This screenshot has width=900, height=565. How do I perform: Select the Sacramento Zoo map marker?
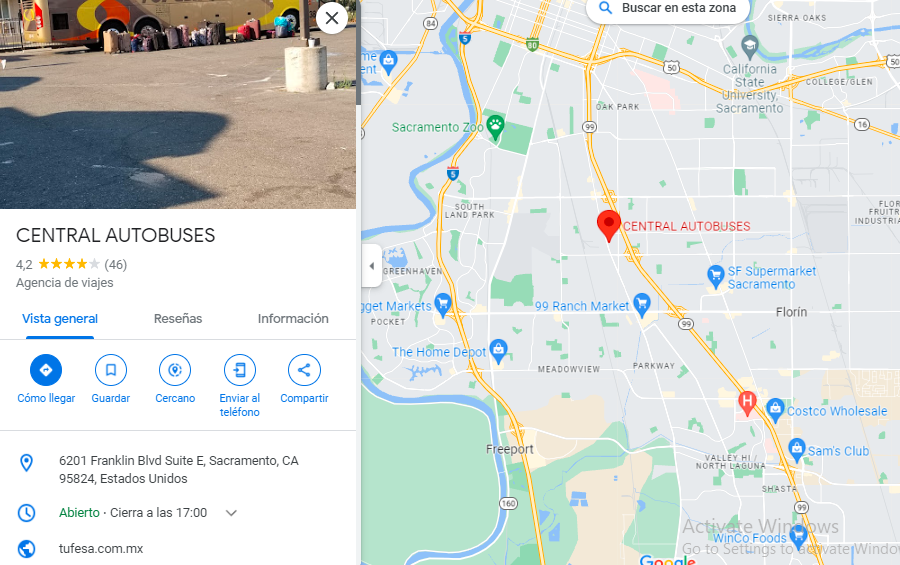click(495, 127)
